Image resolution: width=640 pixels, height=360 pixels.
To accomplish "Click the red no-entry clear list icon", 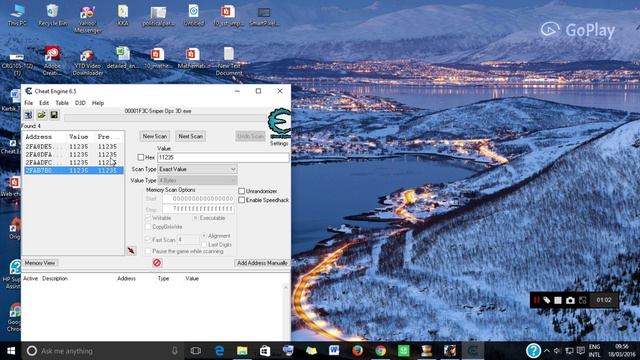I will point(157,263).
